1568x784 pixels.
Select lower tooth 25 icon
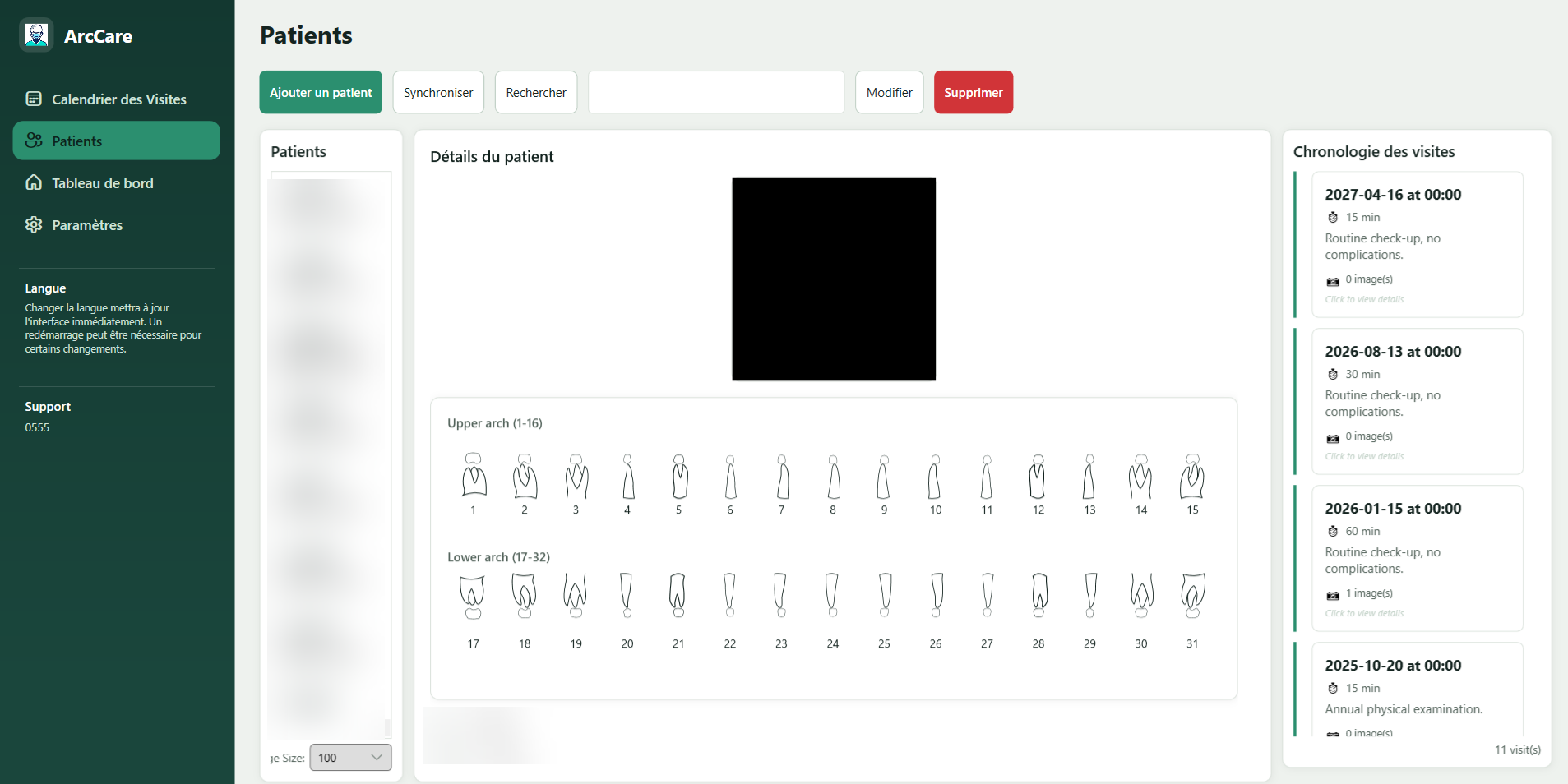(x=885, y=596)
